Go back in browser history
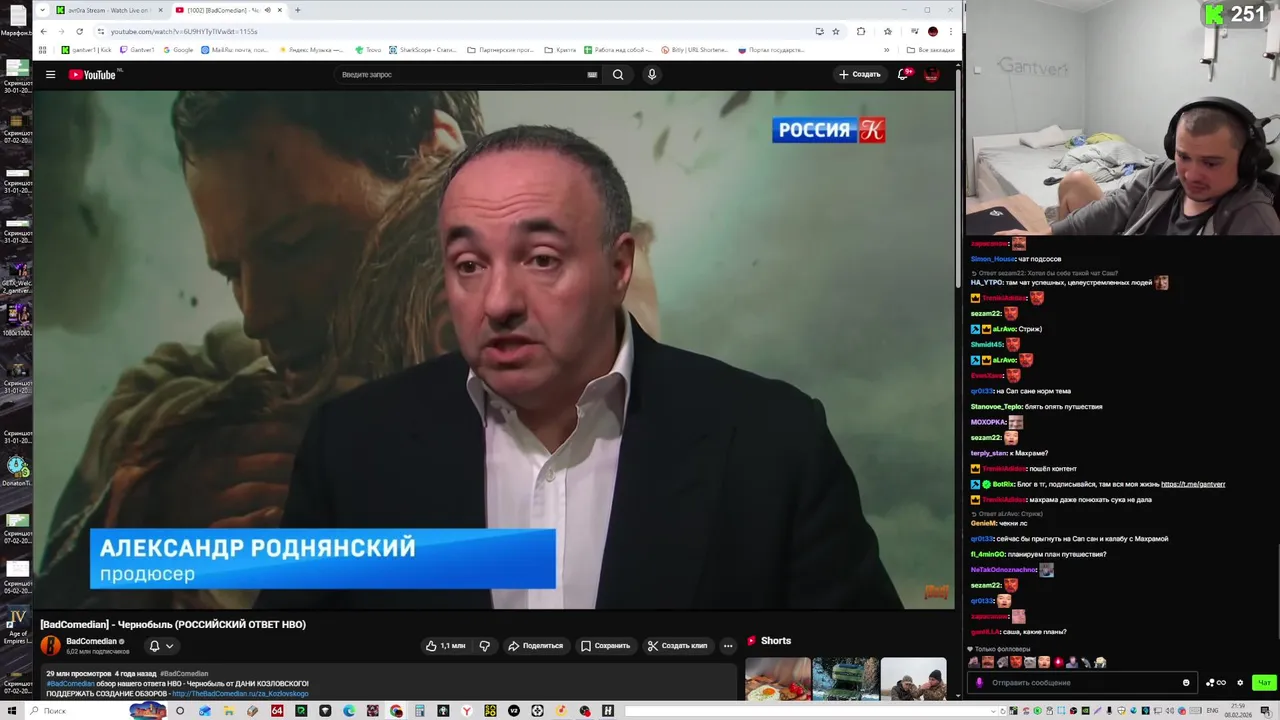The height and width of the screenshot is (720, 1280). pyautogui.click(x=43, y=31)
